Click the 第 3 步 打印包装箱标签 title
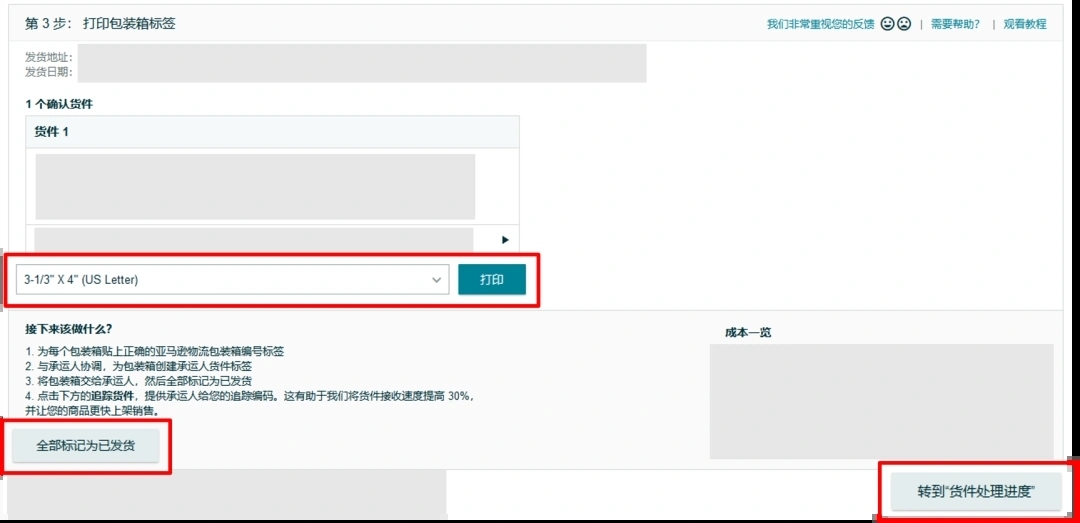Image resolution: width=1080 pixels, height=523 pixels. click(x=100, y=23)
